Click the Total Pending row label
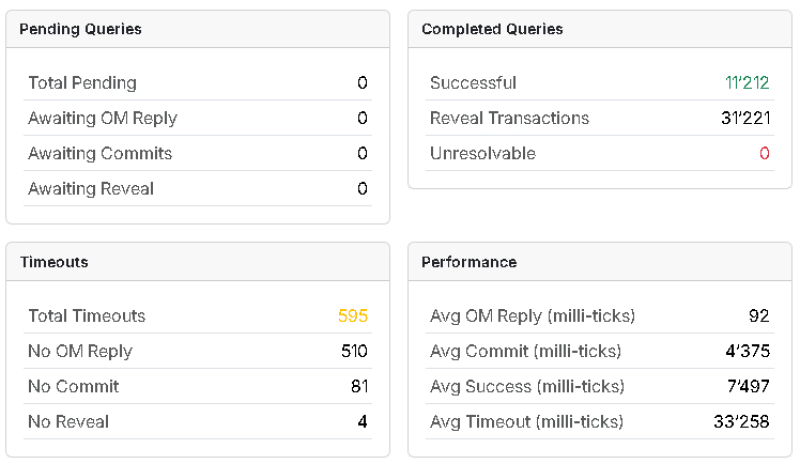Viewport: 800px width, 464px height. [82, 83]
